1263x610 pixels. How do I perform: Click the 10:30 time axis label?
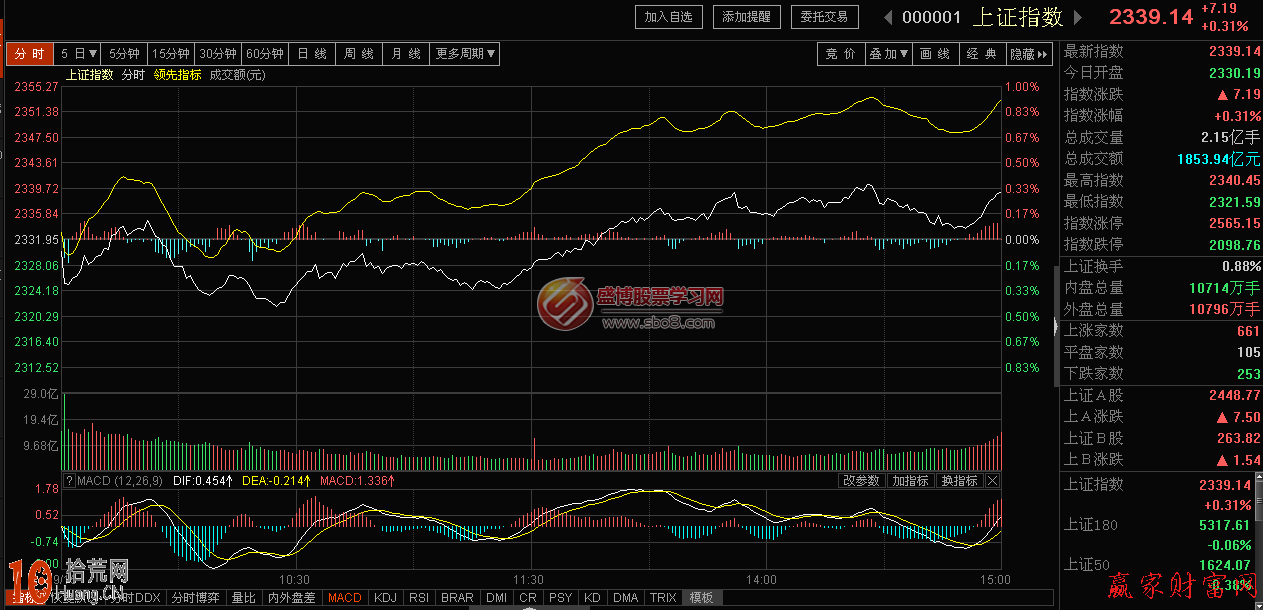[295, 579]
